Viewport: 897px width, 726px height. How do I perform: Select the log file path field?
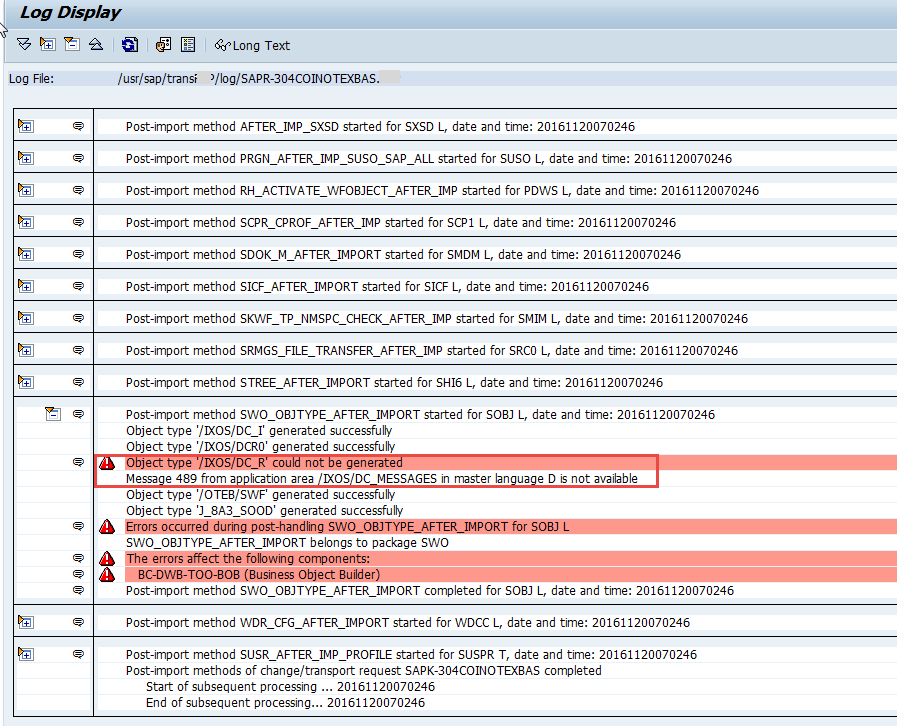[257, 78]
